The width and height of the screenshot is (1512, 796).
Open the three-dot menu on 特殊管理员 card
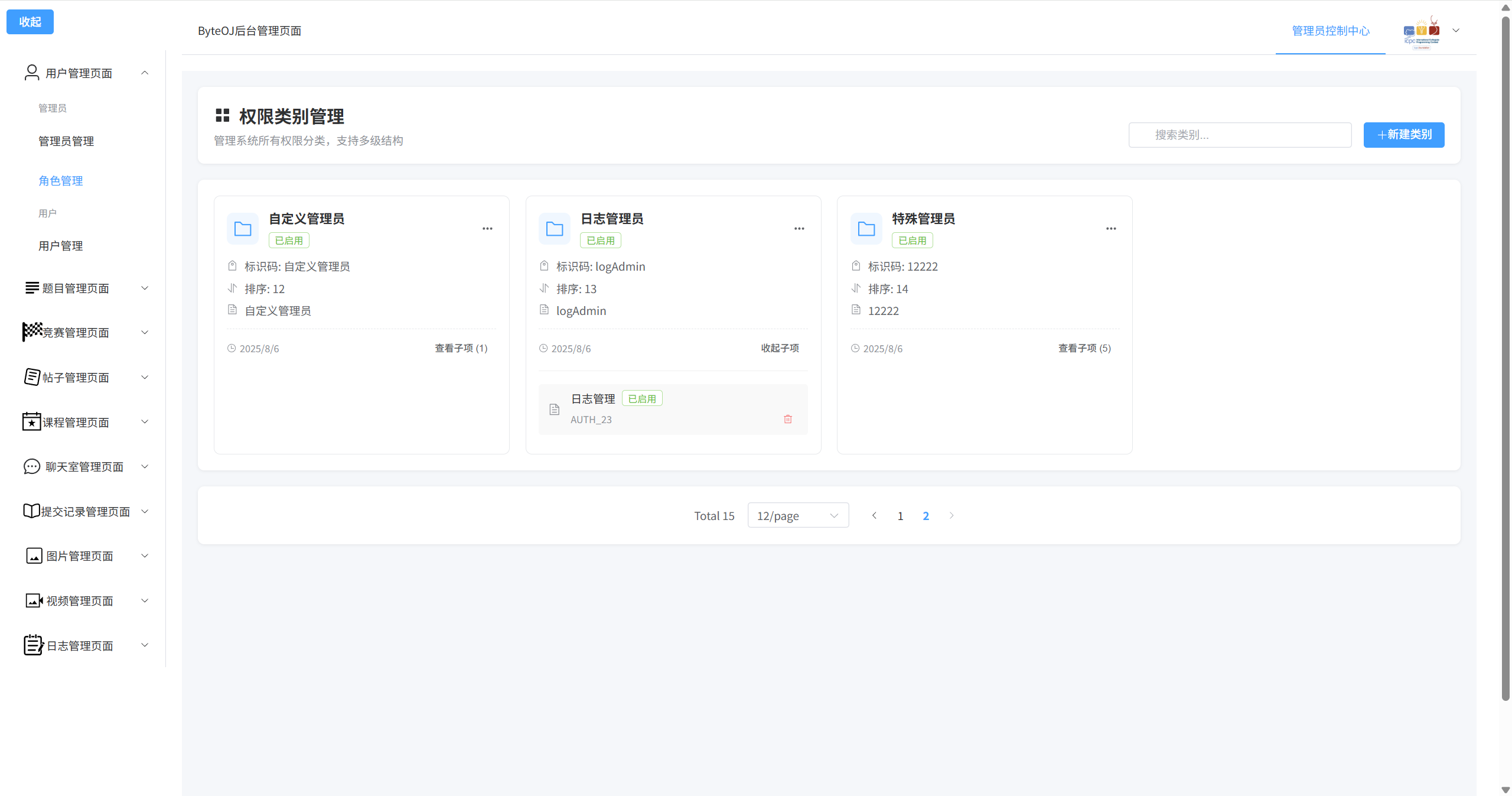[x=1111, y=229]
